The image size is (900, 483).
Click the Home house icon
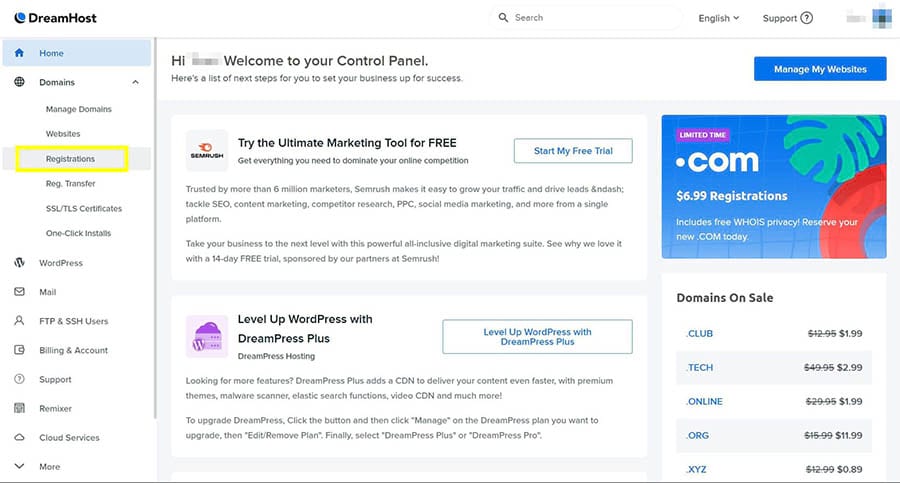[x=20, y=53]
